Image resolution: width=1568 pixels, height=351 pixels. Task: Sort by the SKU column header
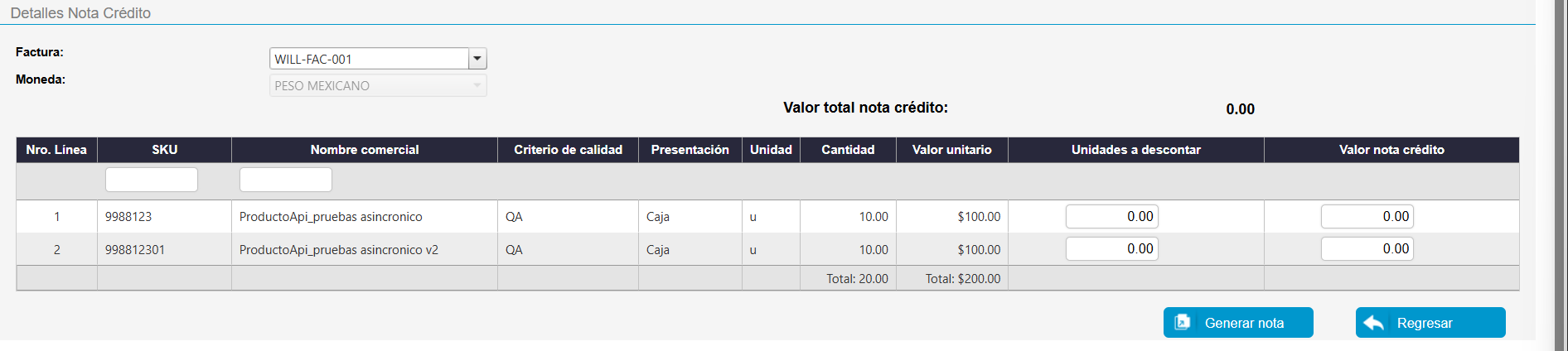pyautogui.click(x=164, y=150)
